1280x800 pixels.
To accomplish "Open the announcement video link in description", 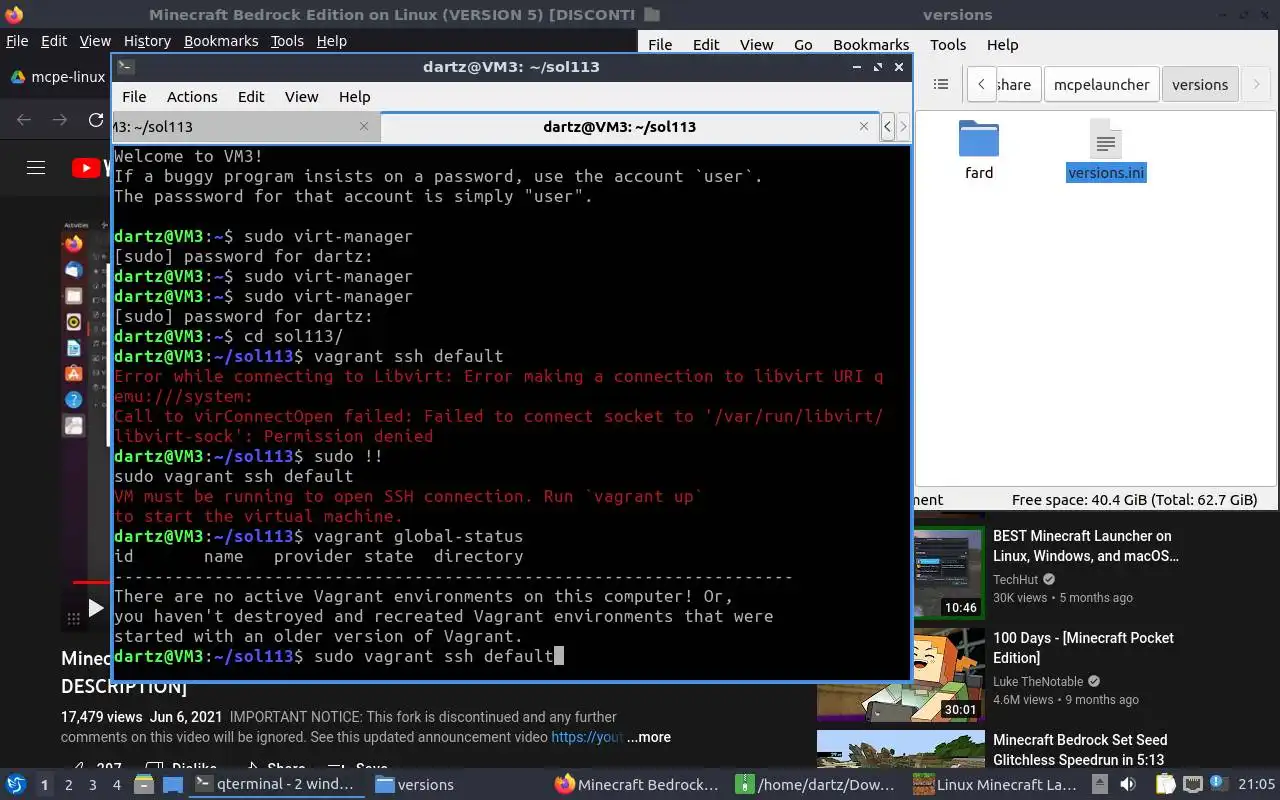I will click(x=587, y=737).
